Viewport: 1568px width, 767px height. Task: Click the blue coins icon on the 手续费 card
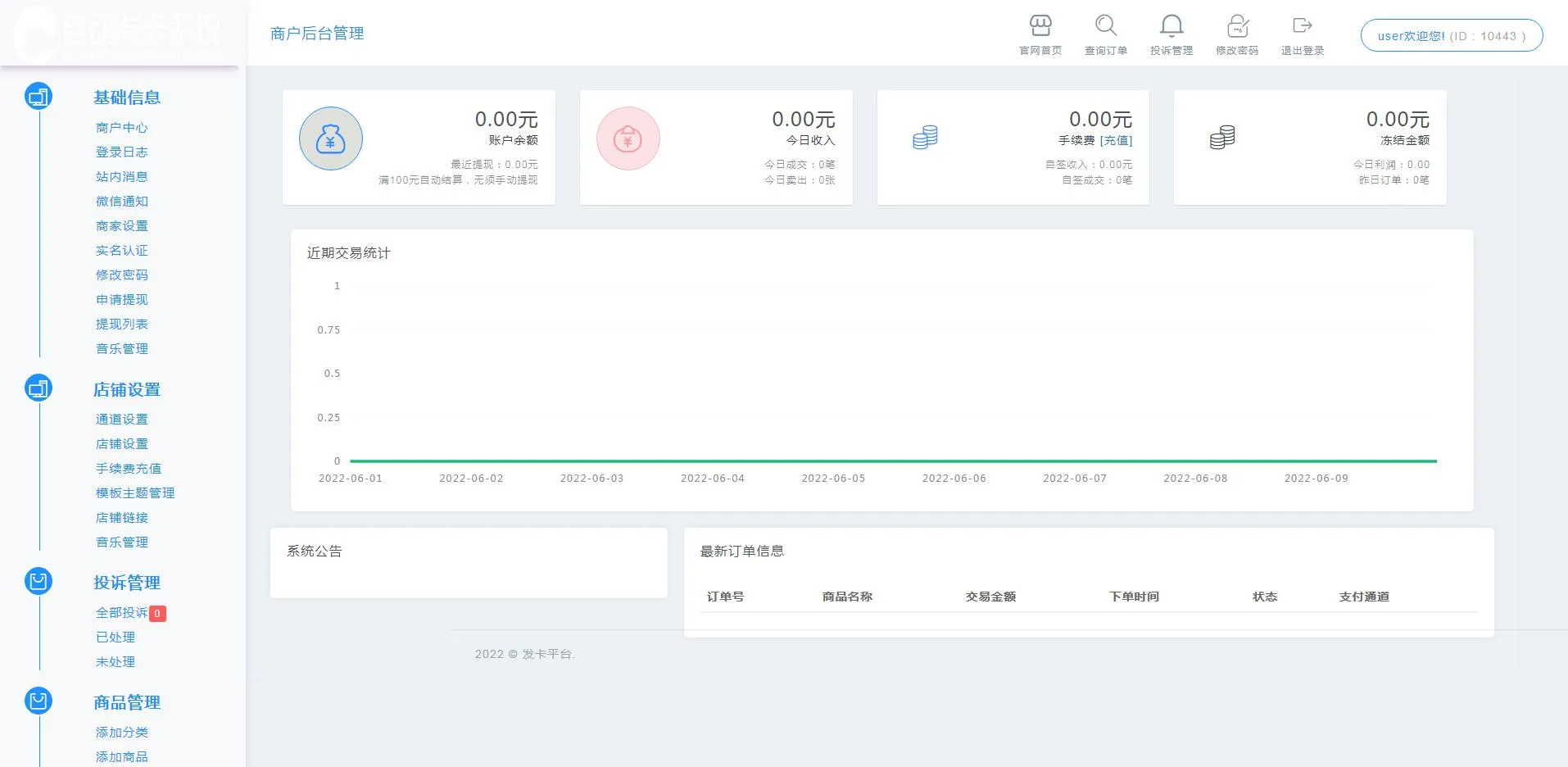tap(925, 137)
